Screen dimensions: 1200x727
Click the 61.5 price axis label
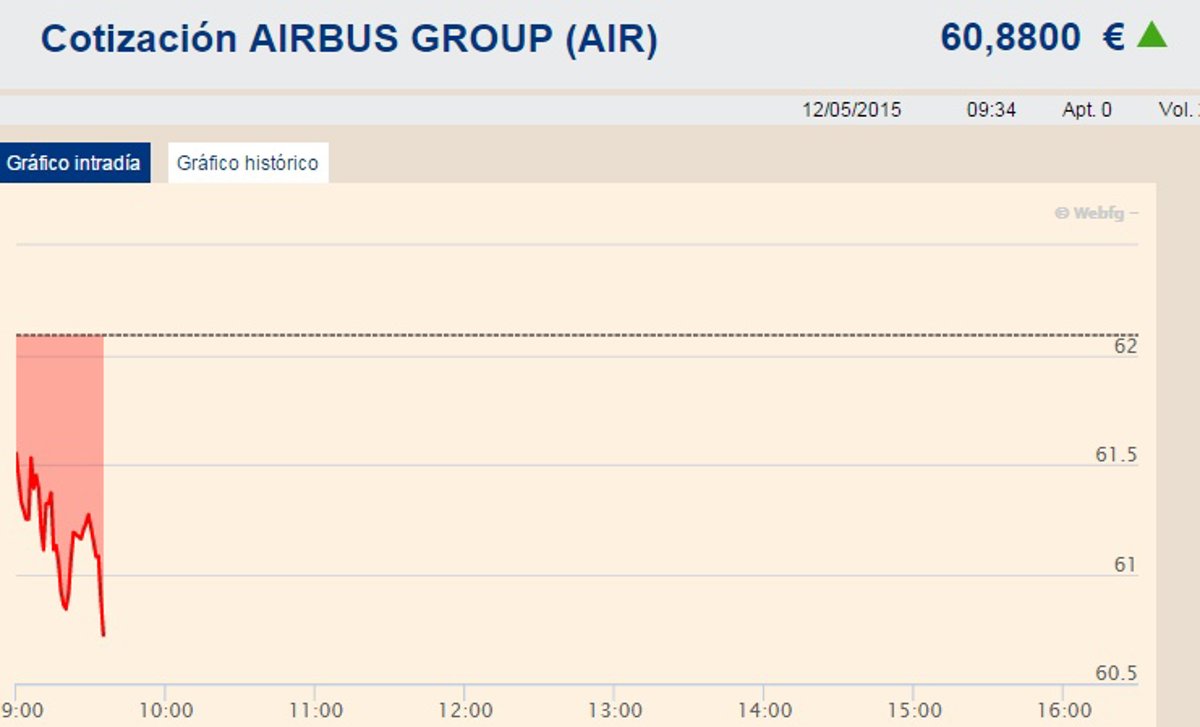click(1116, 456)
